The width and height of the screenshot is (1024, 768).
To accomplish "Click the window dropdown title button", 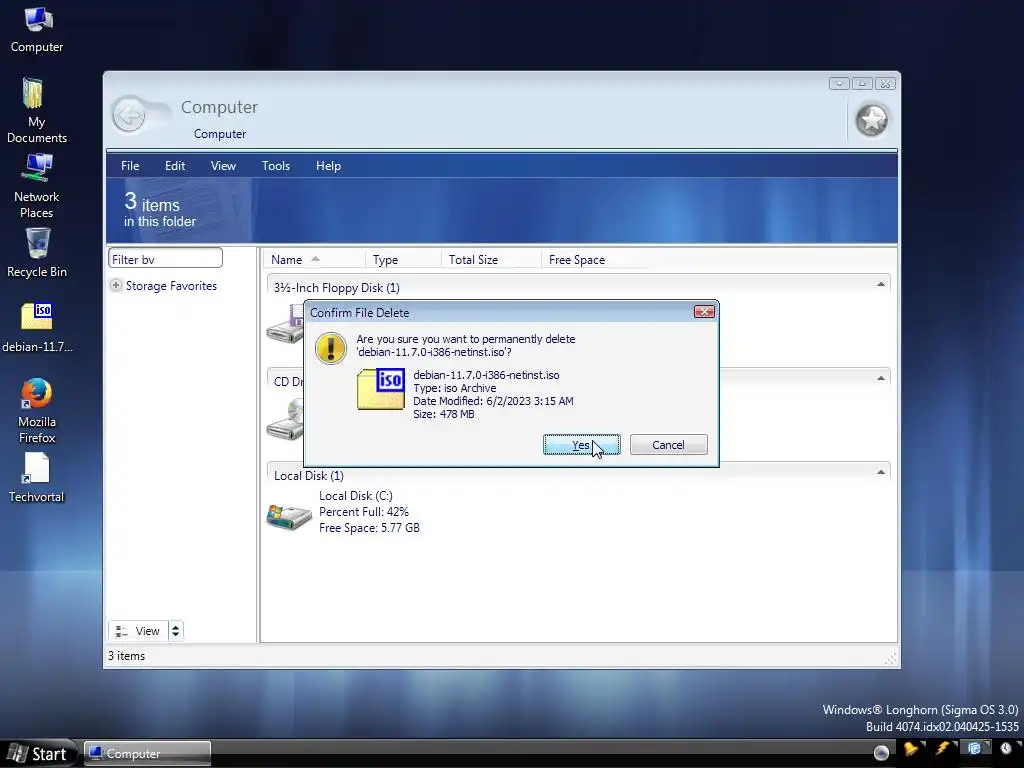I will [x=839, y=84].
